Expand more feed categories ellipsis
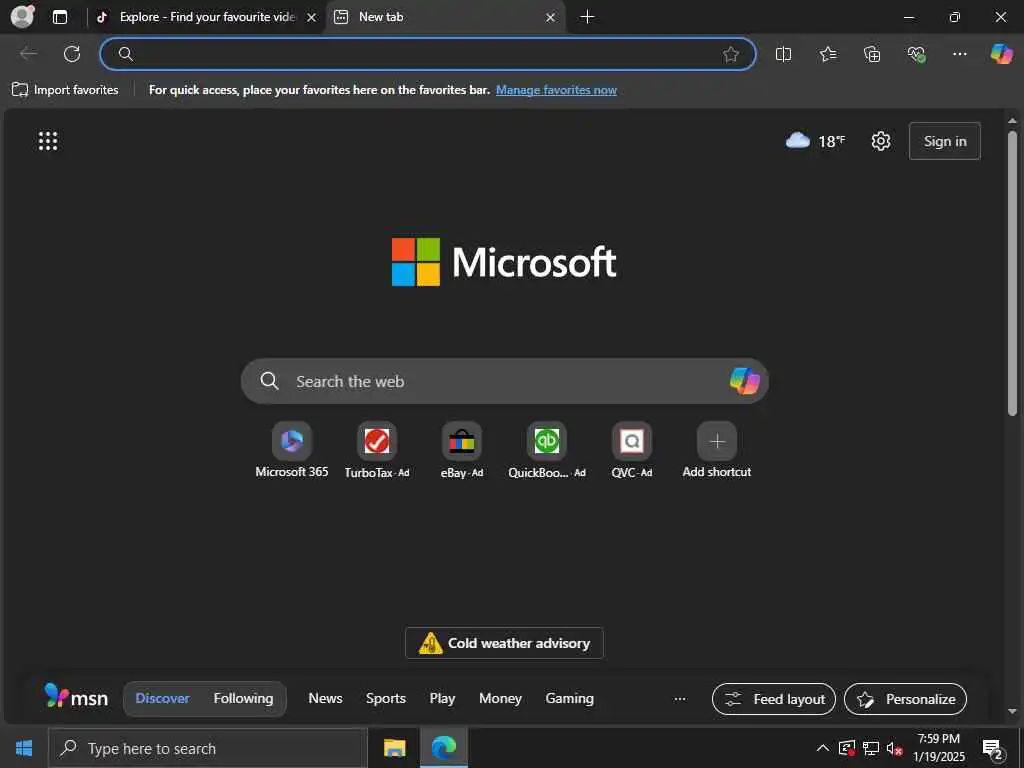The width and height of the screenshot is (1024, 768). (x=680, y=699)
